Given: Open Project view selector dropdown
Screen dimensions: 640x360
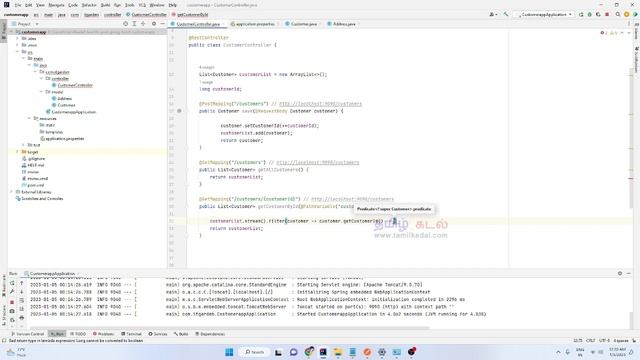Looking at the screenshot, I should tap(25, 24).
